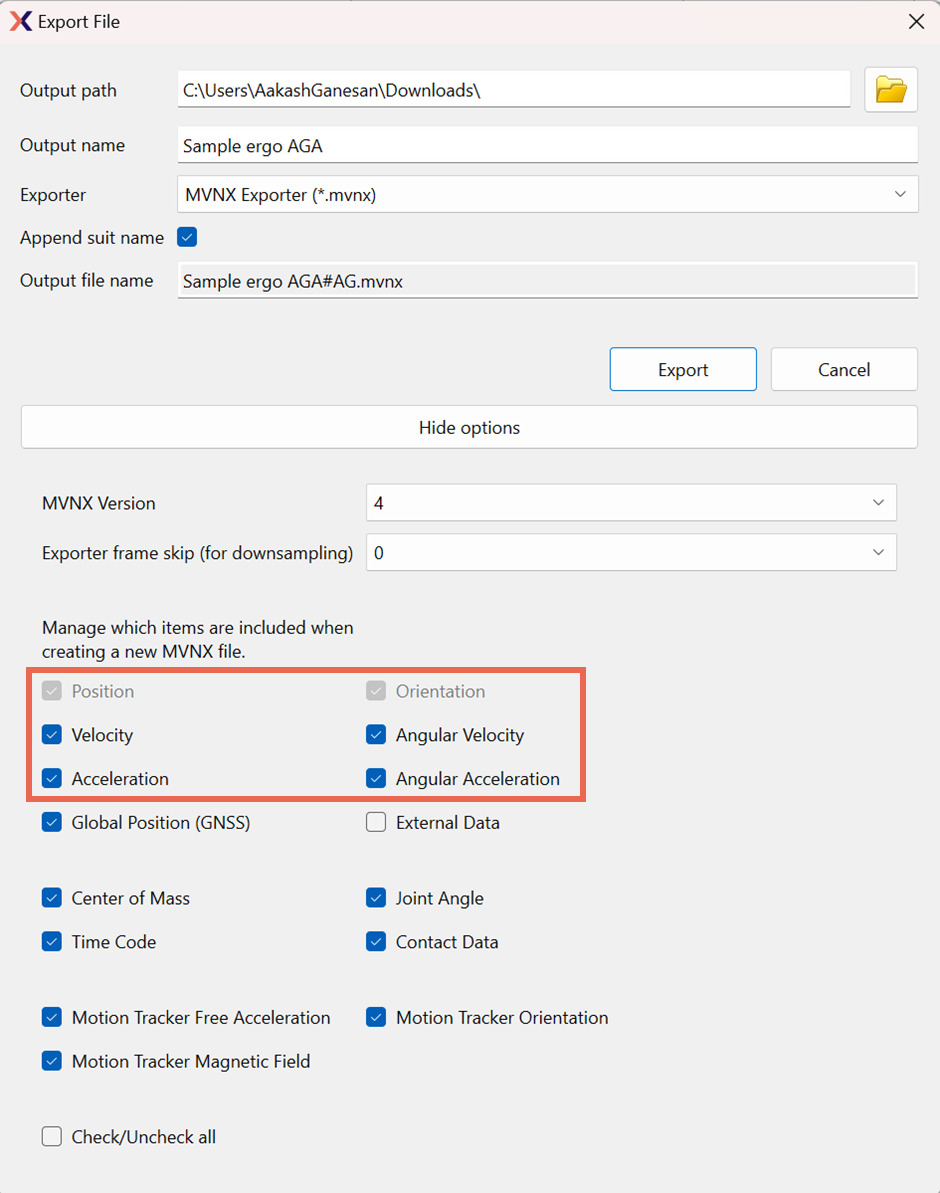Disable Global Position (GNSS) export
940x1193 pixels.
pos(51,822)
